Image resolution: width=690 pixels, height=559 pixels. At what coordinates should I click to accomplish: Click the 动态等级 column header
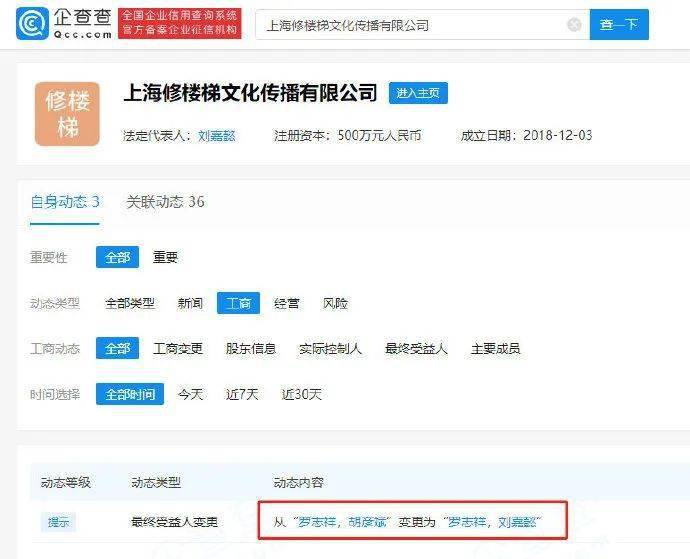[66, 483]
